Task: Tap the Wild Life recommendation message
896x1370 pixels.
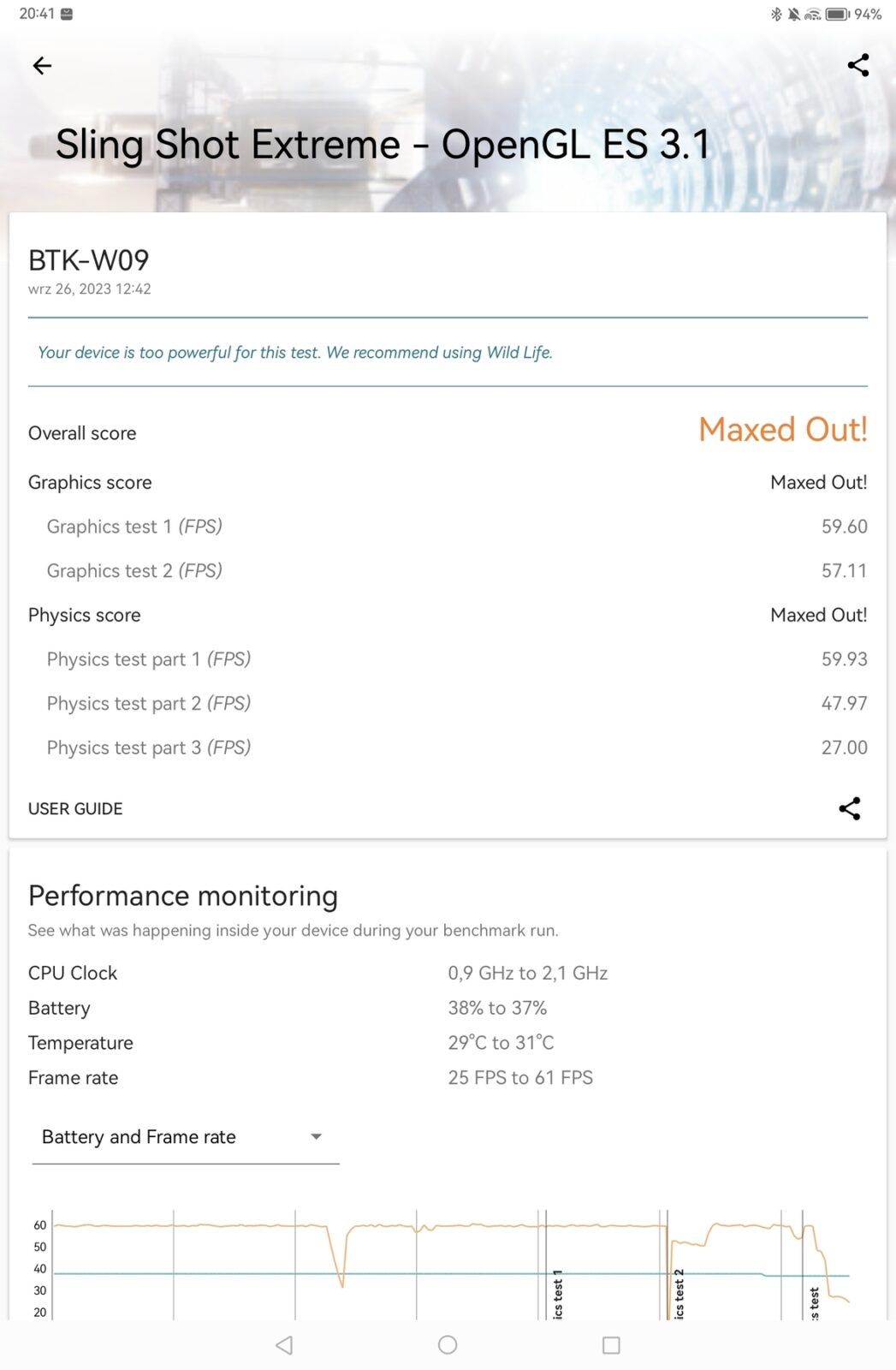Action: [x=295, y=353]
